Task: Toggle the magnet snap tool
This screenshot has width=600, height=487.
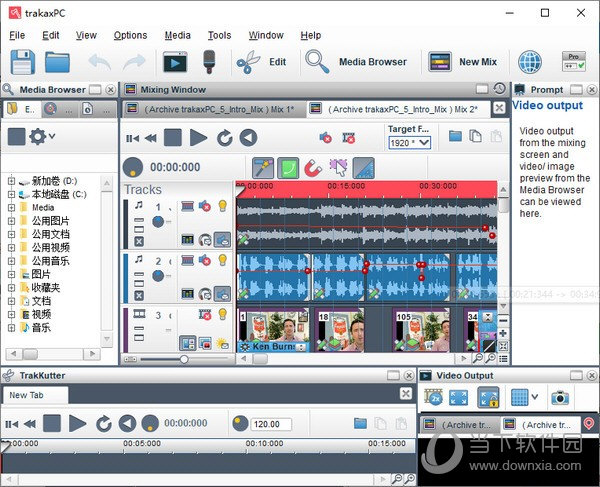Action: click(x=313, y=168)
